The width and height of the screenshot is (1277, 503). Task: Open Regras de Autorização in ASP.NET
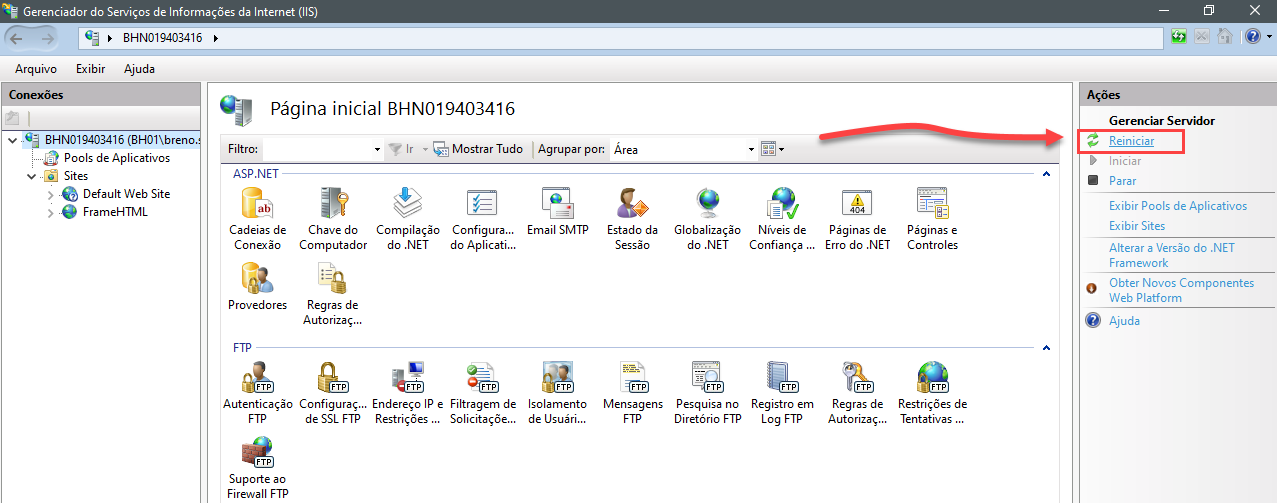[333, 294]
